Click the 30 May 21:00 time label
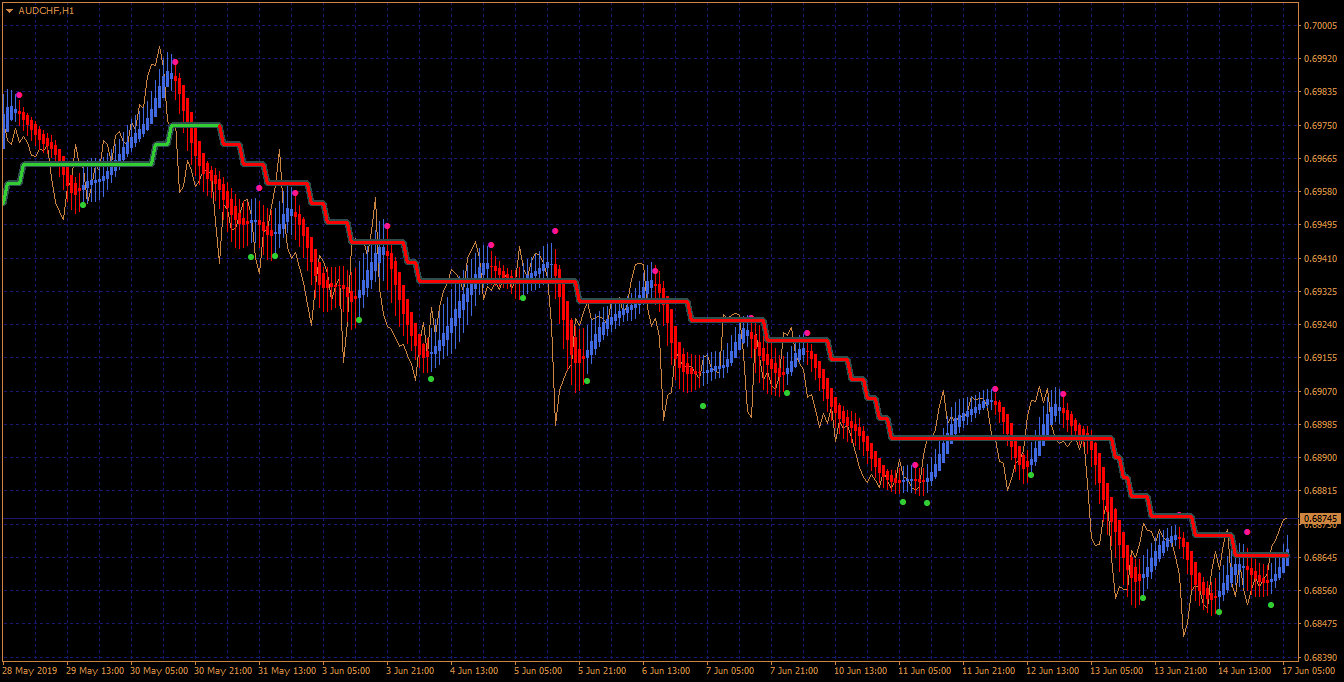 (x=224, y=671)
